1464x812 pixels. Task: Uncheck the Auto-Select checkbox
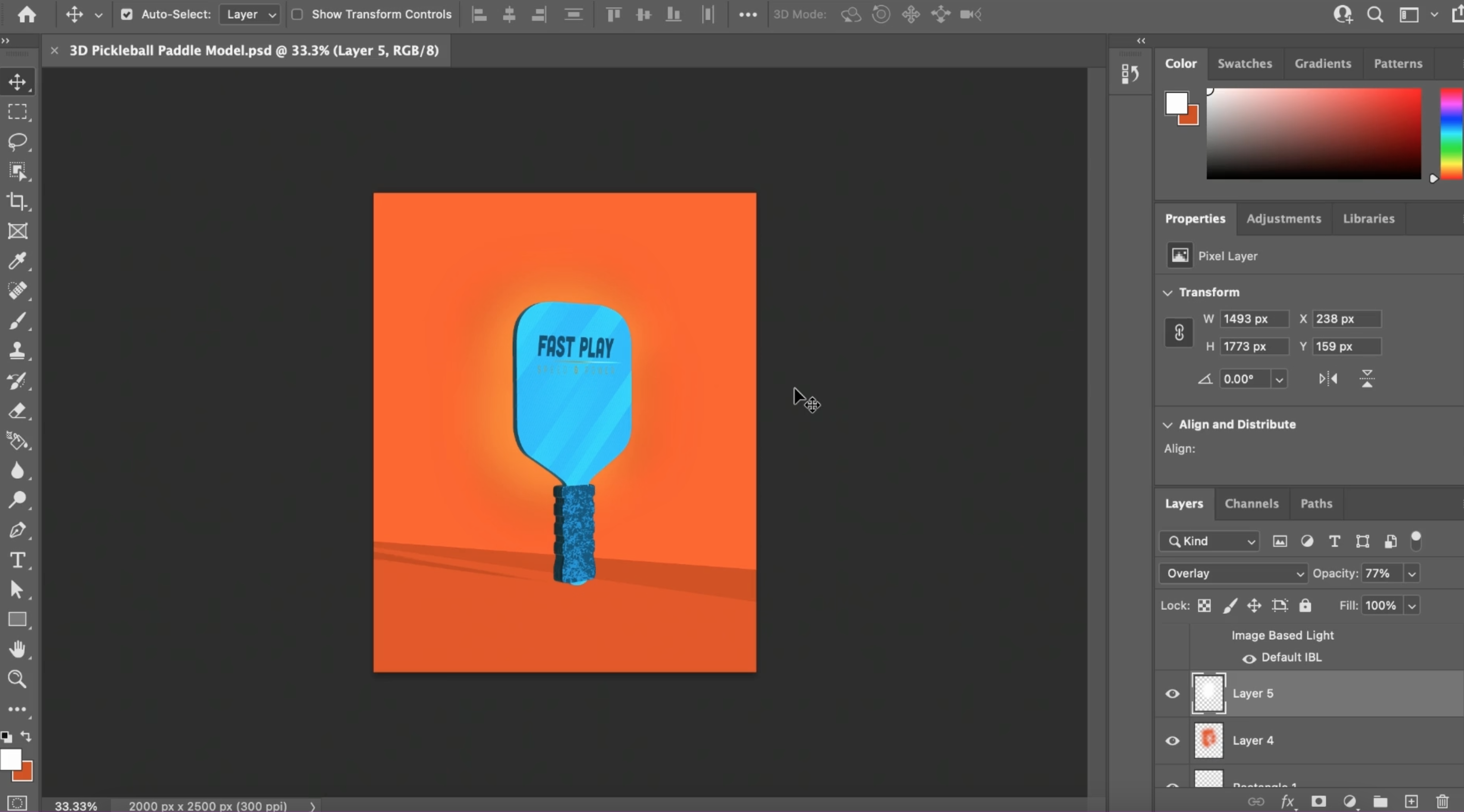click(127, 14)
